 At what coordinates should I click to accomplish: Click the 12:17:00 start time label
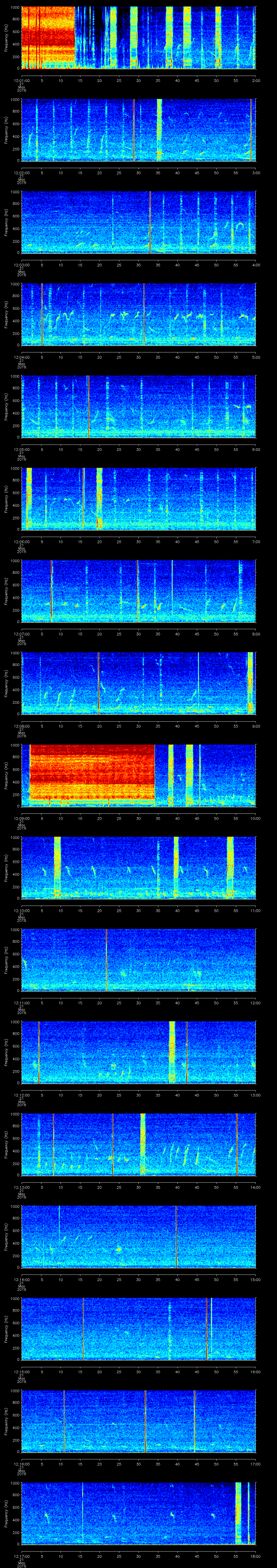21,1556
